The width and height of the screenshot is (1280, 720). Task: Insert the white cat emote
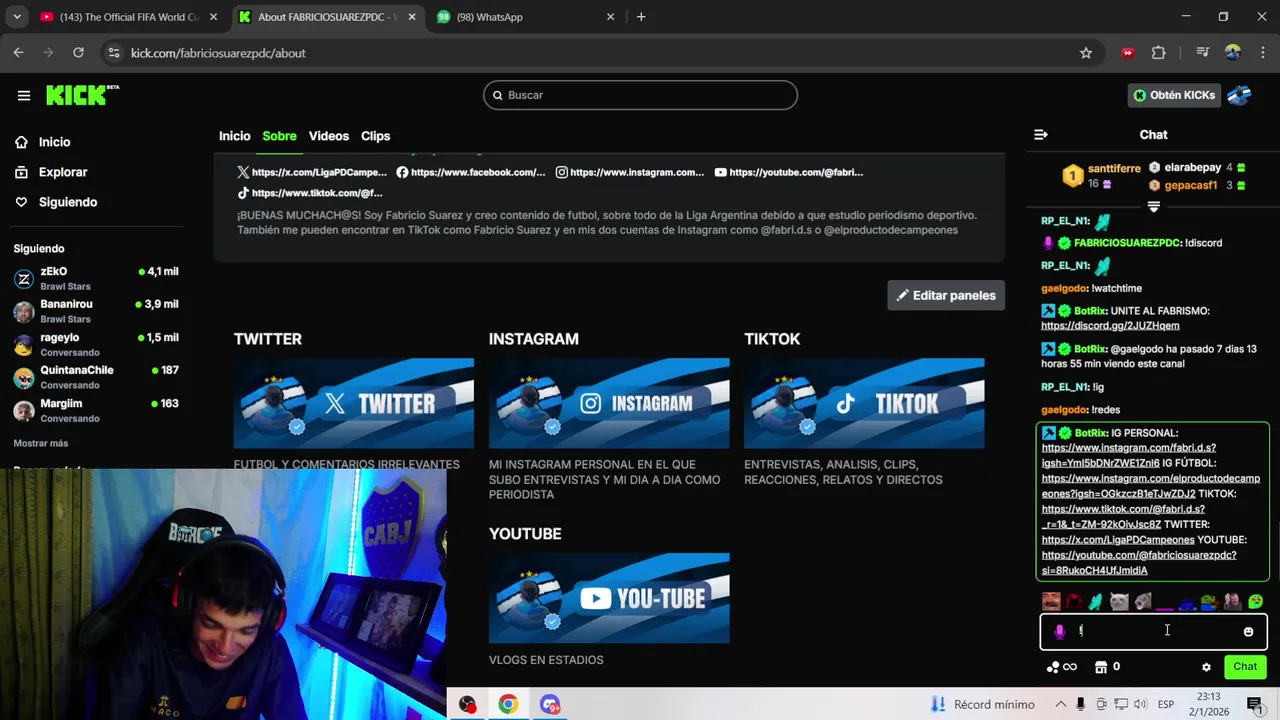tap(1119, 601)
